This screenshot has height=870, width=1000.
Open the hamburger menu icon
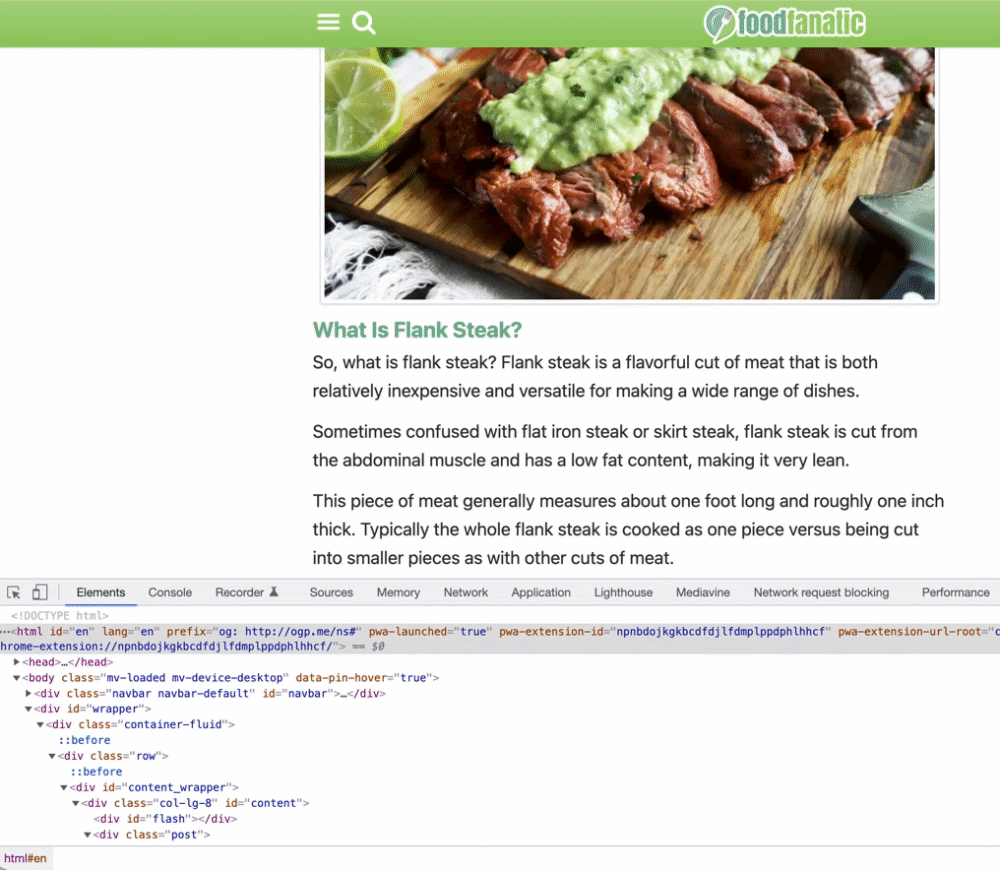pos(328,22)
